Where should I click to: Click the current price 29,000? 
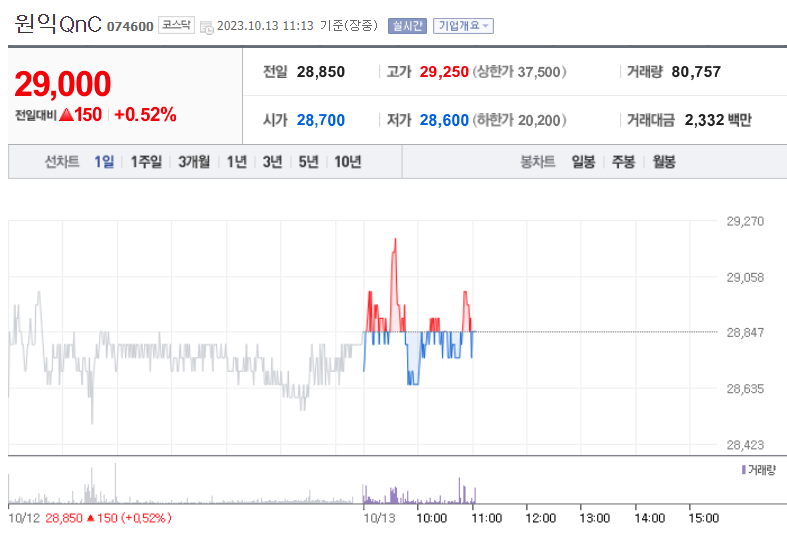(x=63, y=84)
